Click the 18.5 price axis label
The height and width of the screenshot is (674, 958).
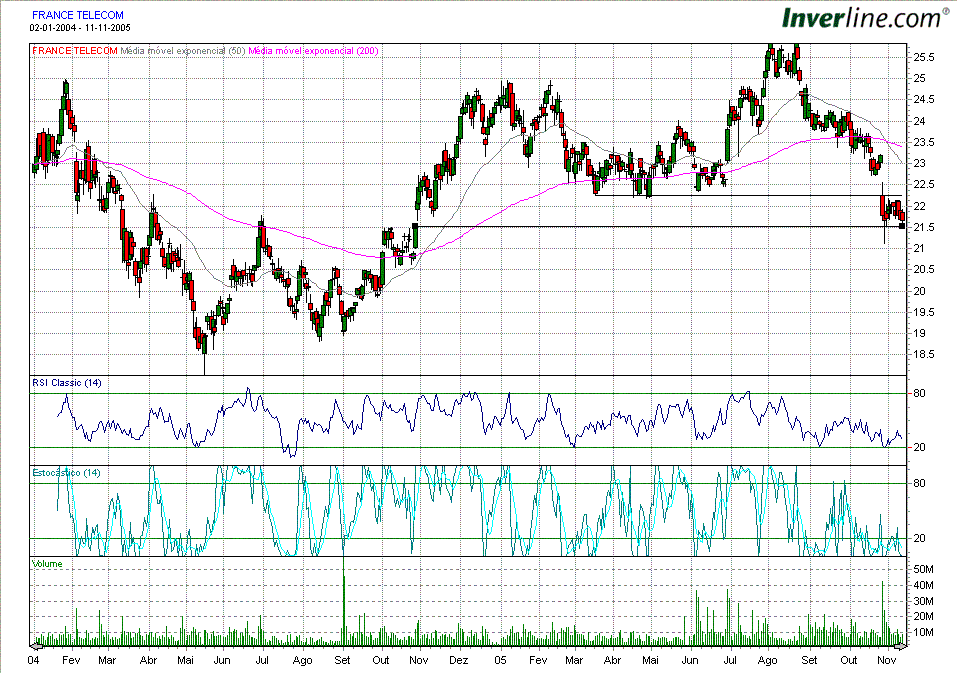924,354
